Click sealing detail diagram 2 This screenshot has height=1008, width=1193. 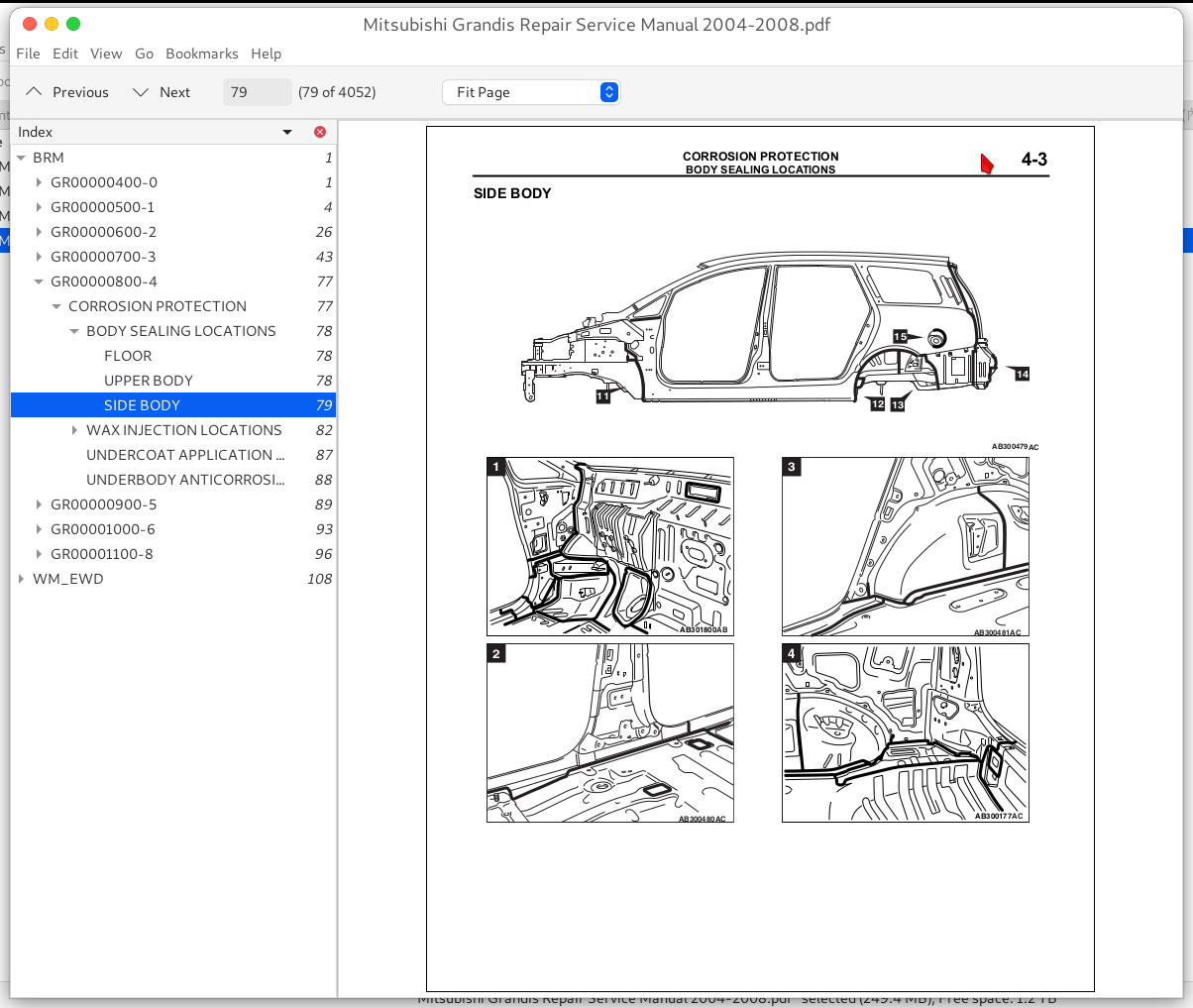pos(610,733)
